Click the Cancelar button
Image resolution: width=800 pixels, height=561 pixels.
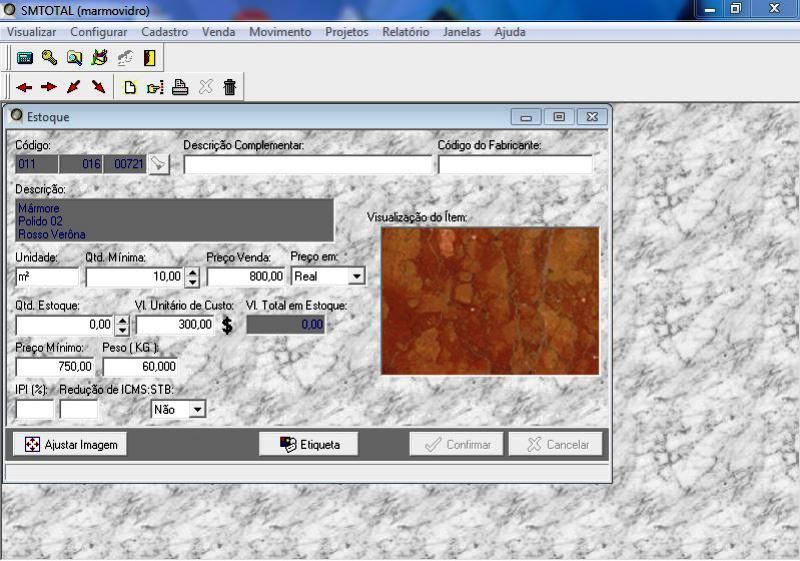point(556,445)
